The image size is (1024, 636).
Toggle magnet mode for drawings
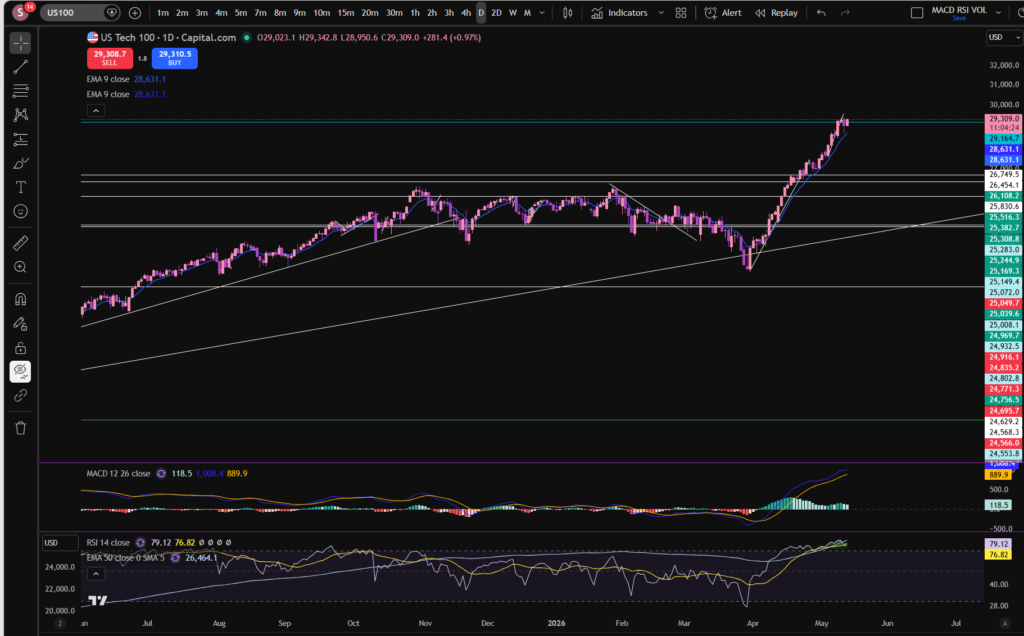pyautogui.click(x=21, y=299)
